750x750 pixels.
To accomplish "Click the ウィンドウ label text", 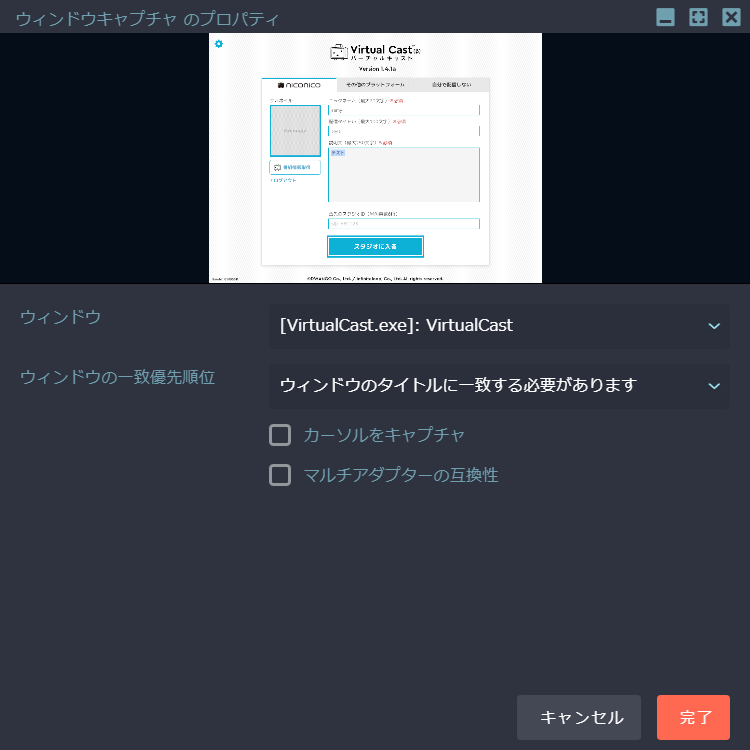I will (60, 317).
